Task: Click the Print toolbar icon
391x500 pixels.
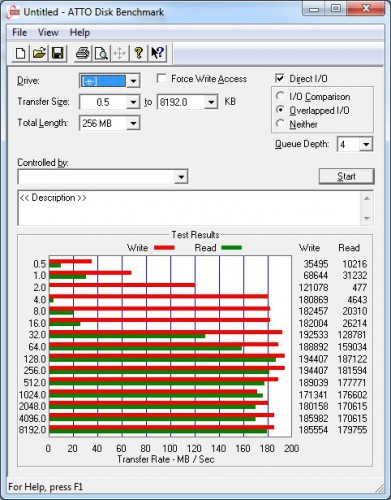Action: (83, 53)
